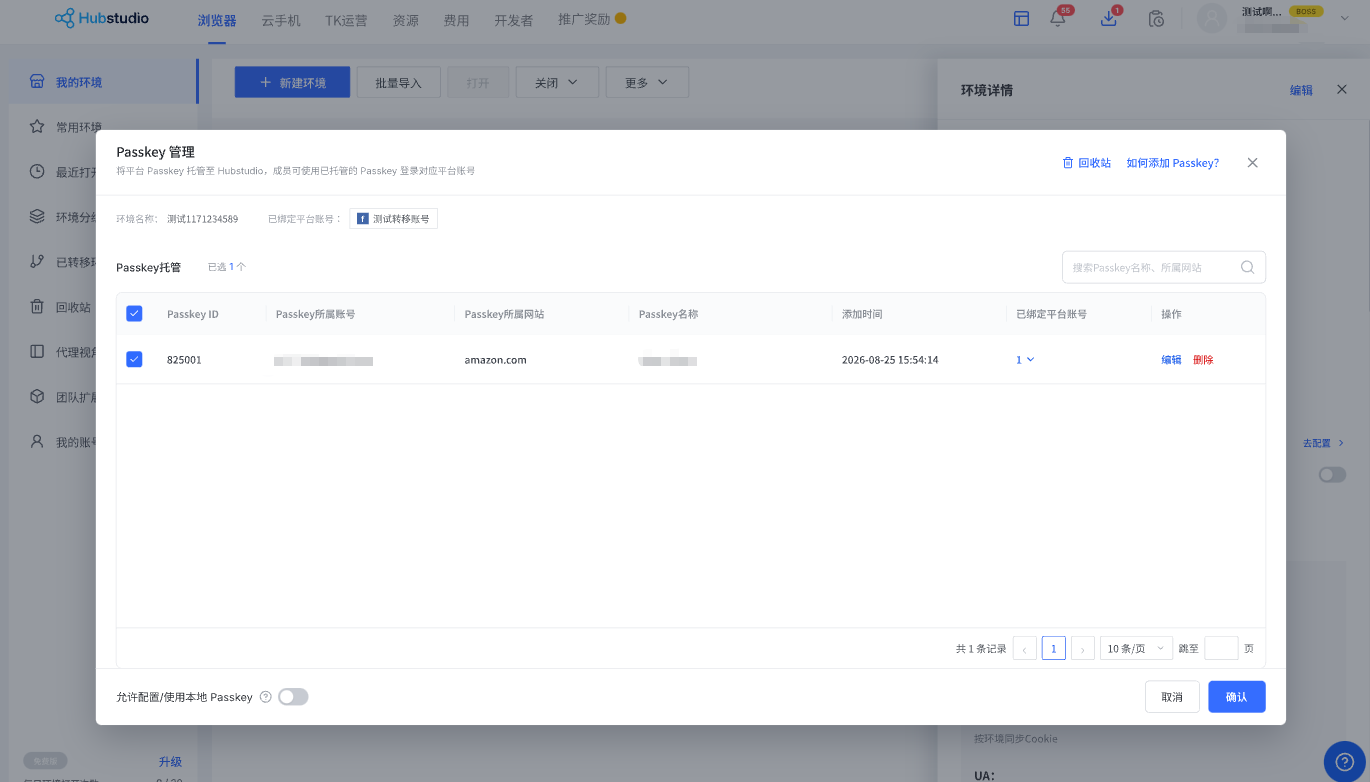Image resolution: width=1370 pixels, height=782 pixels.
Task: Open the blue support help bubble
Action: tap(1344, 762)
